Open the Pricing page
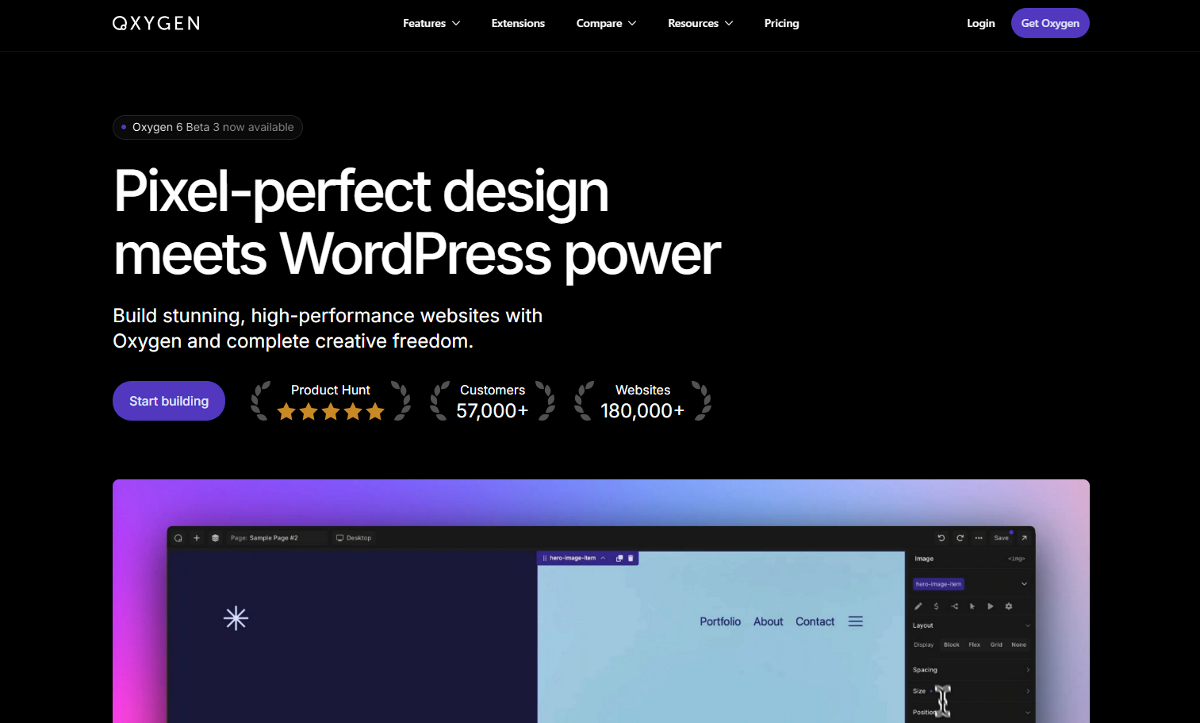The image size is (1200, 723). tap(781, 23)
